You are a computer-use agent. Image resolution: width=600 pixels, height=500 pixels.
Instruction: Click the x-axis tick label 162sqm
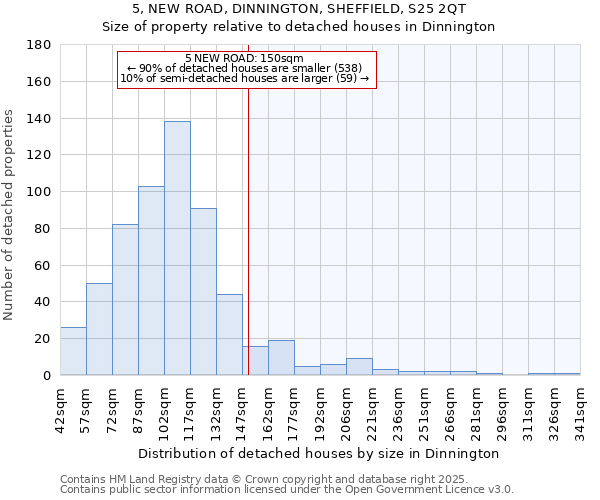(x=269, y=415)
